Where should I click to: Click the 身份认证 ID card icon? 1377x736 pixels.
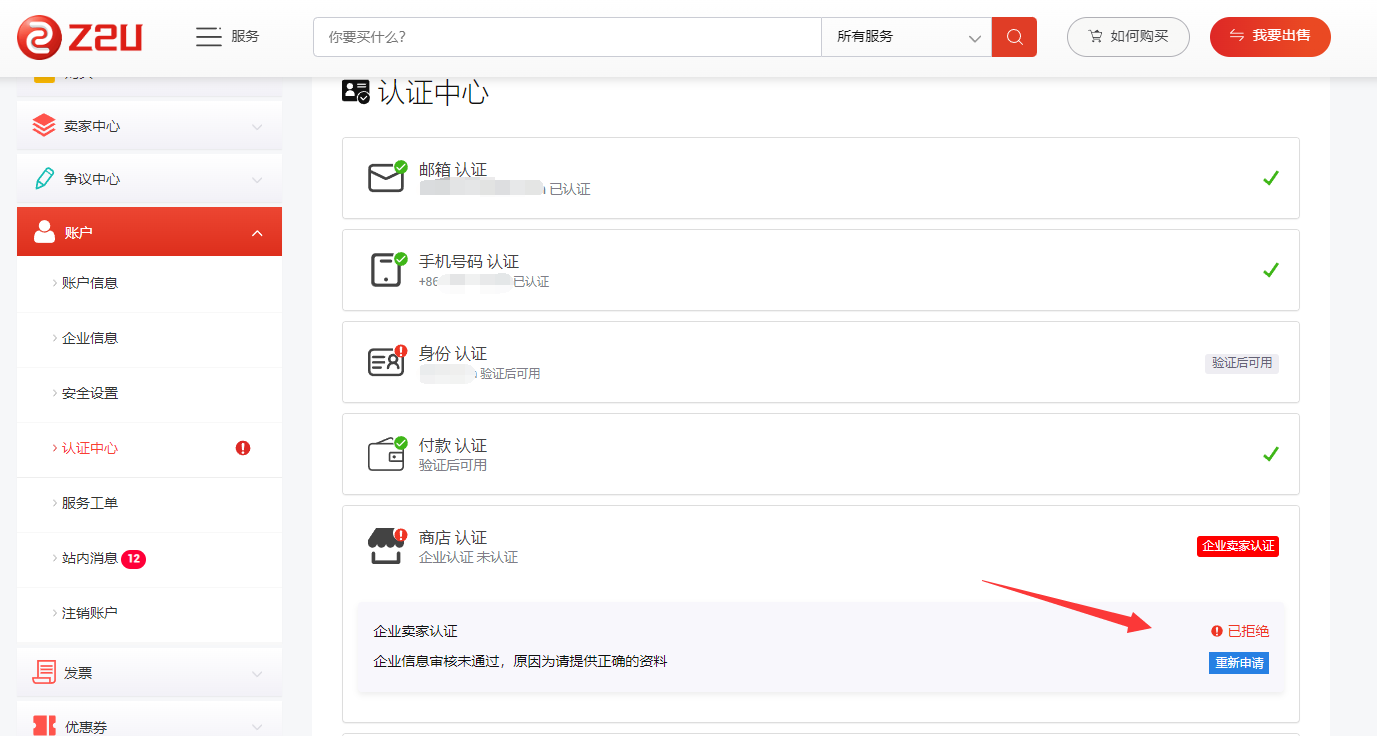pos(386,362)
